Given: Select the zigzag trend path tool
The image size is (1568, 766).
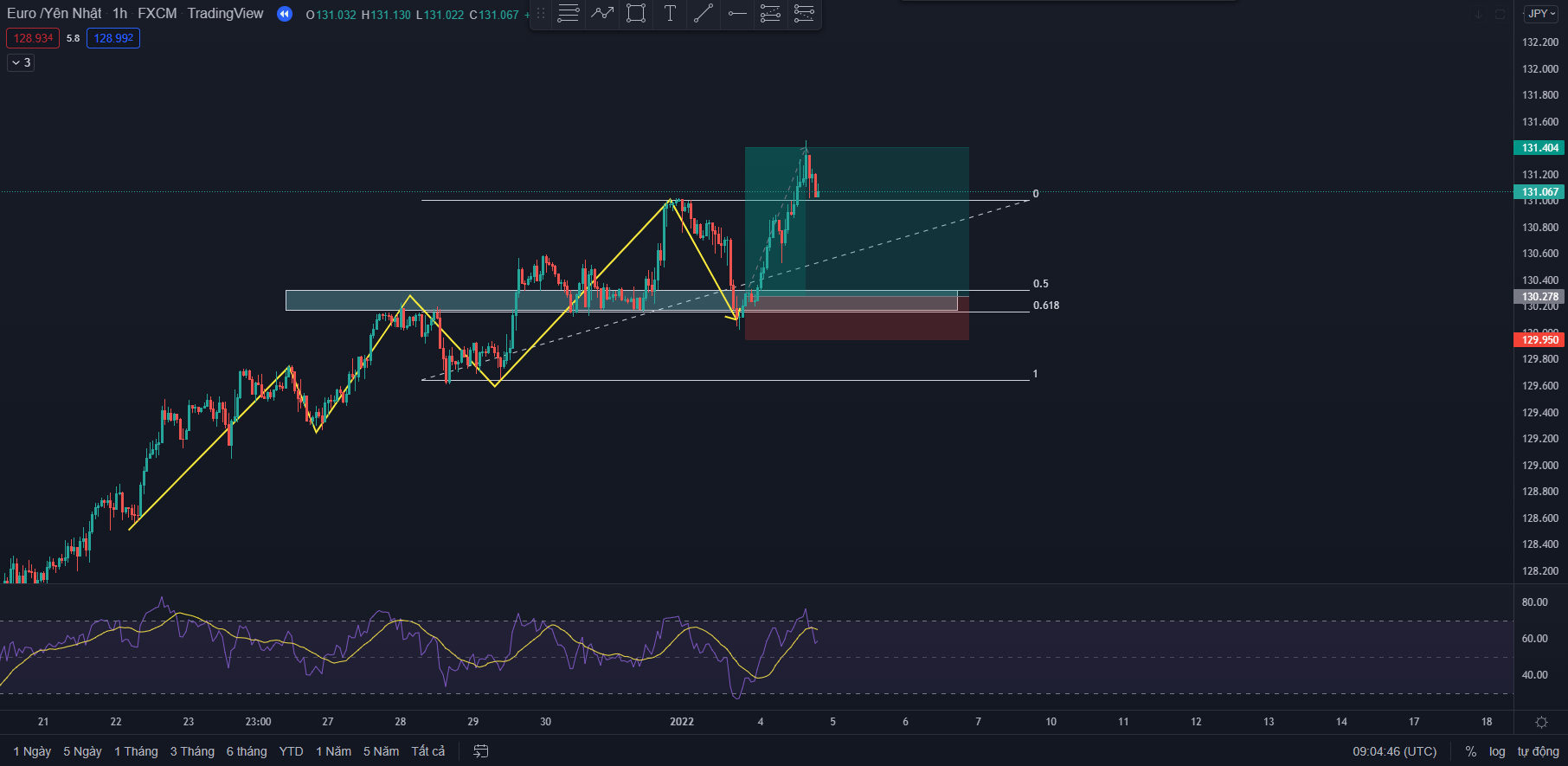Looking at the screenshot, I should [602, 14].
